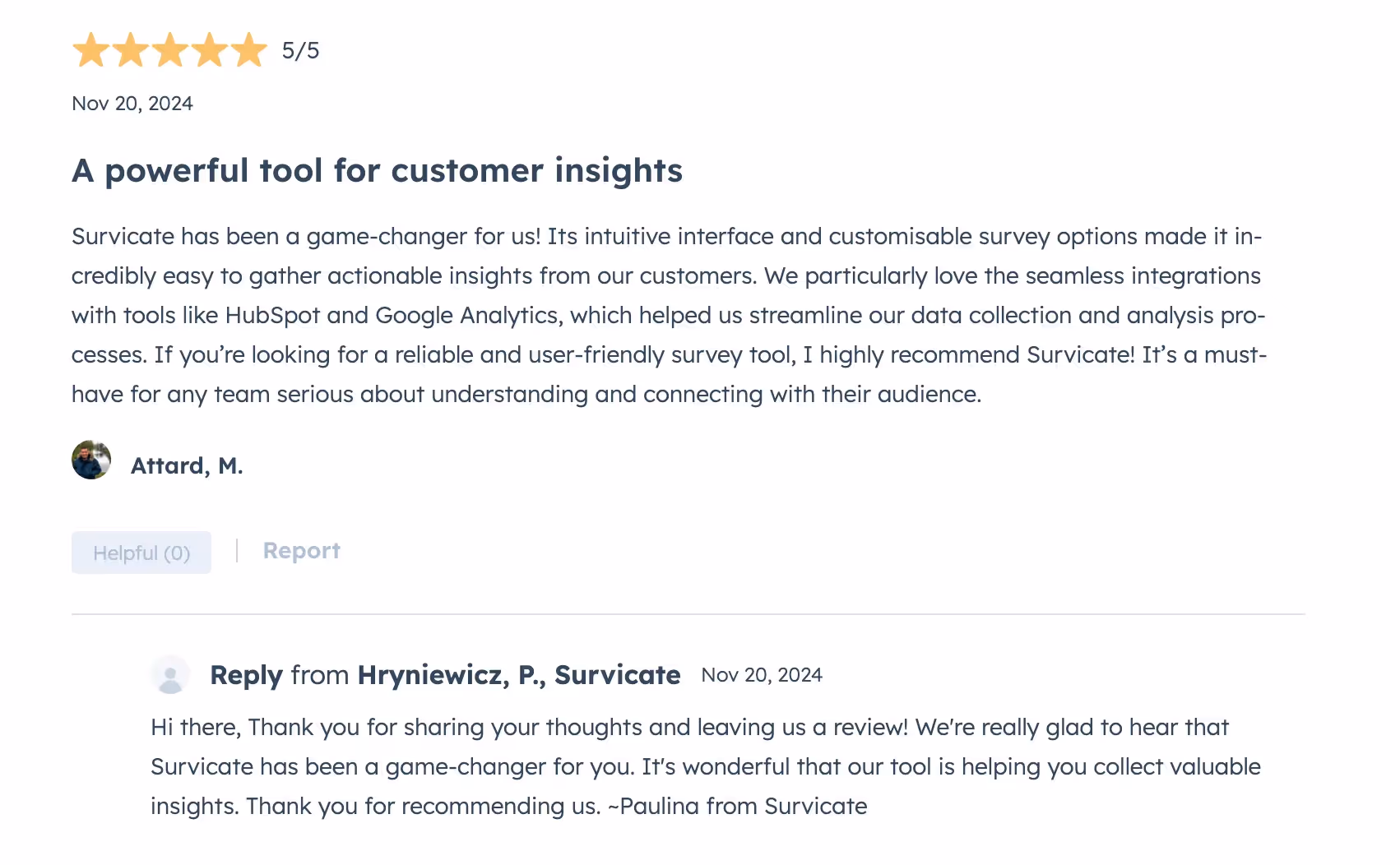The image size is (1400, 865).
Task: Click the fourth rating star
Action: 209,50
